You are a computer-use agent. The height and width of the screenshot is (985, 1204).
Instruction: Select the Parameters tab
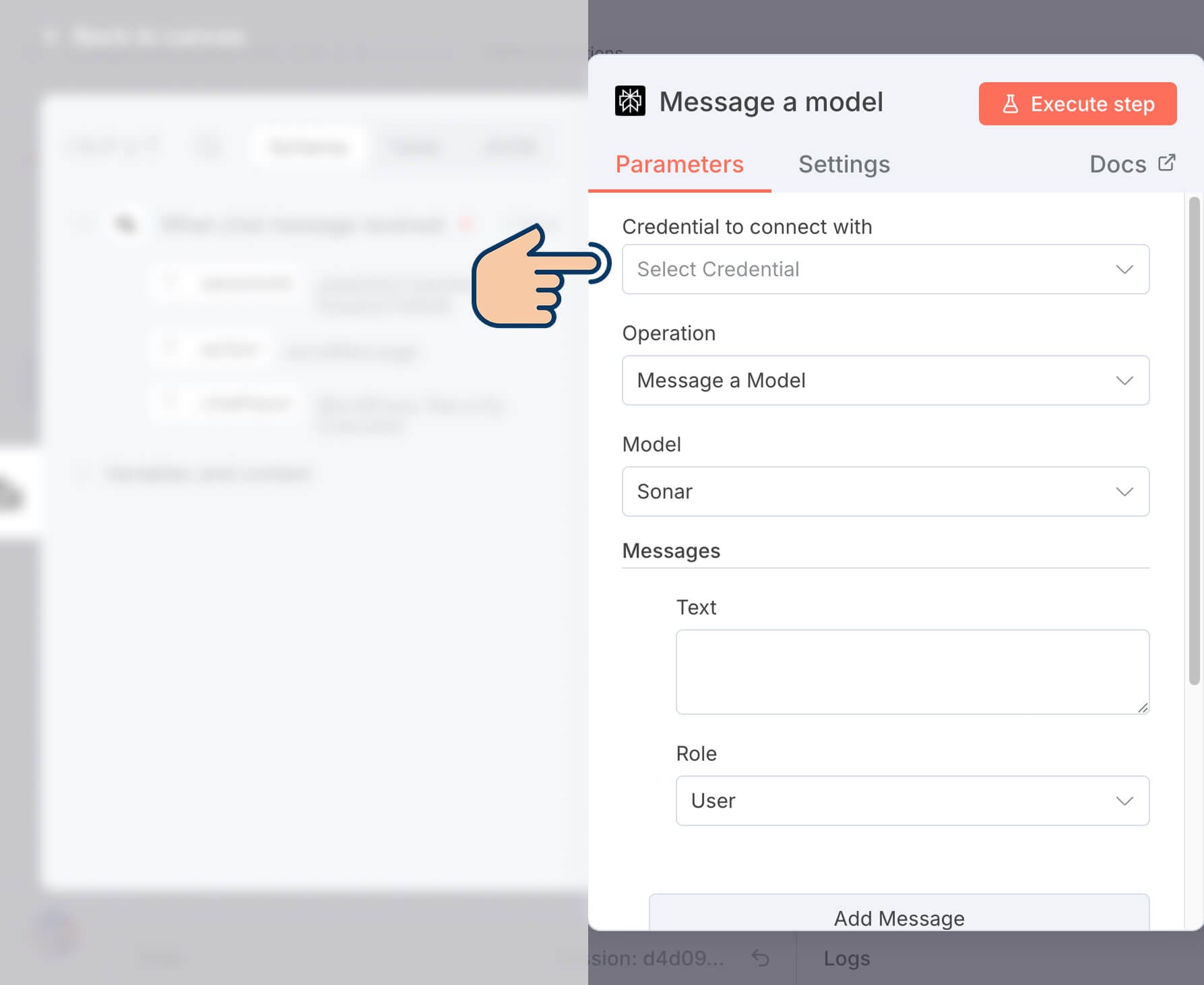(679, 164)
